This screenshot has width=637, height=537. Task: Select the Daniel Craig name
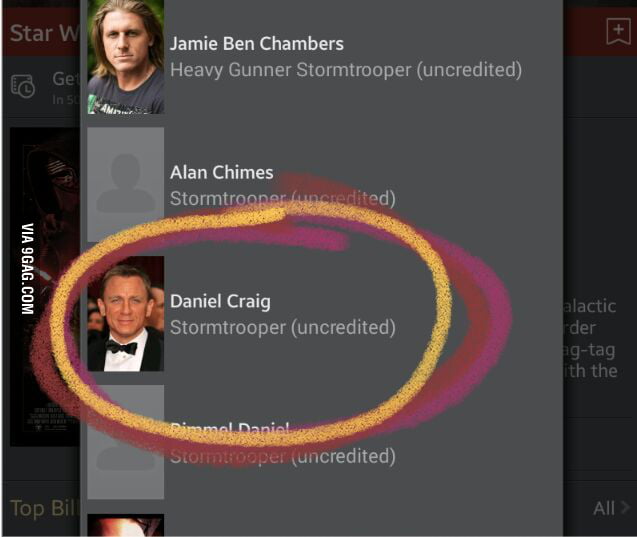point(220,301)
